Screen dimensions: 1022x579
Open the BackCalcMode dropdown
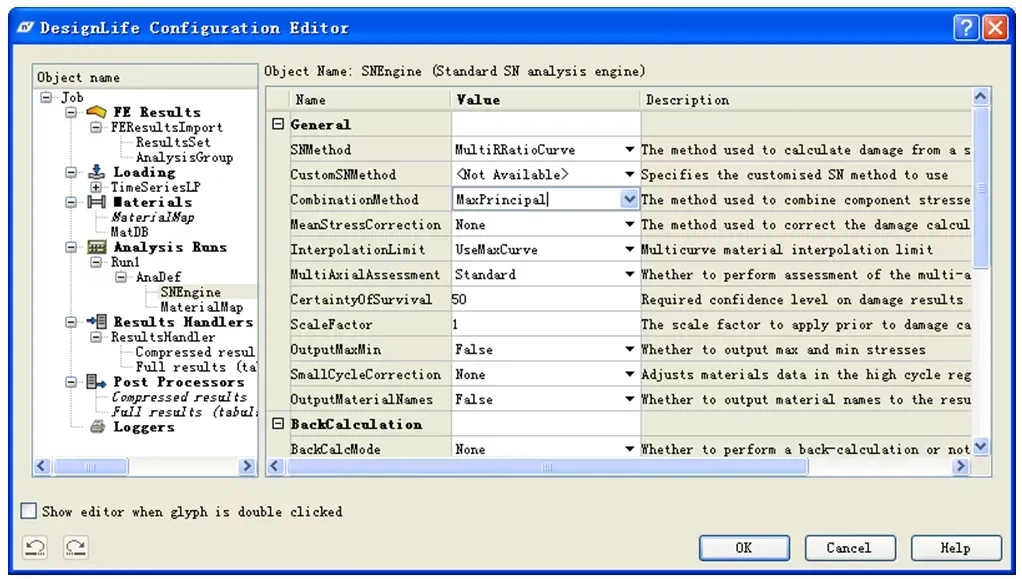coord(629,449)
